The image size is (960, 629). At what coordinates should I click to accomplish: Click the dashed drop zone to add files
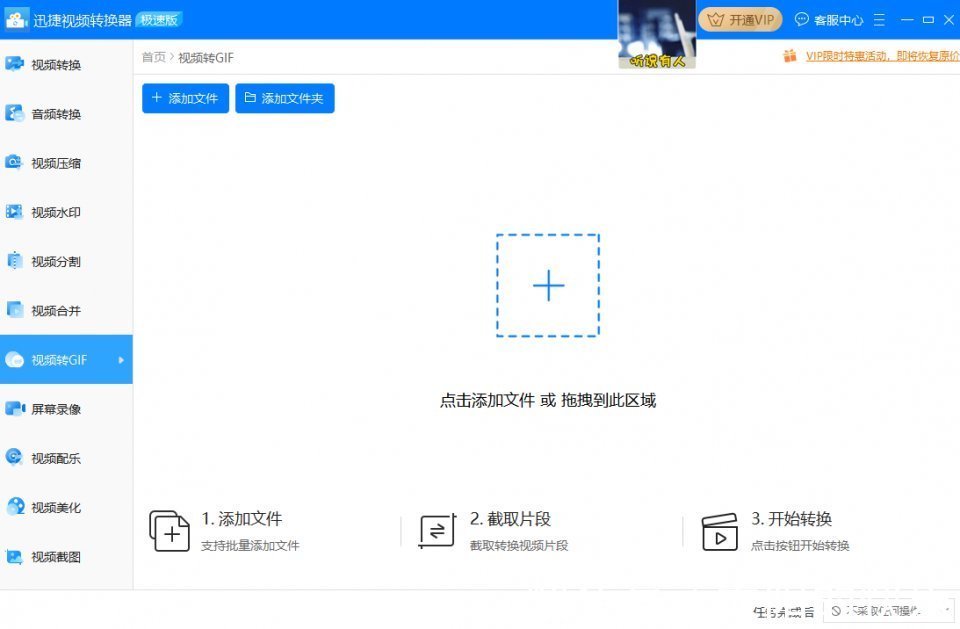tap(548, 286)
